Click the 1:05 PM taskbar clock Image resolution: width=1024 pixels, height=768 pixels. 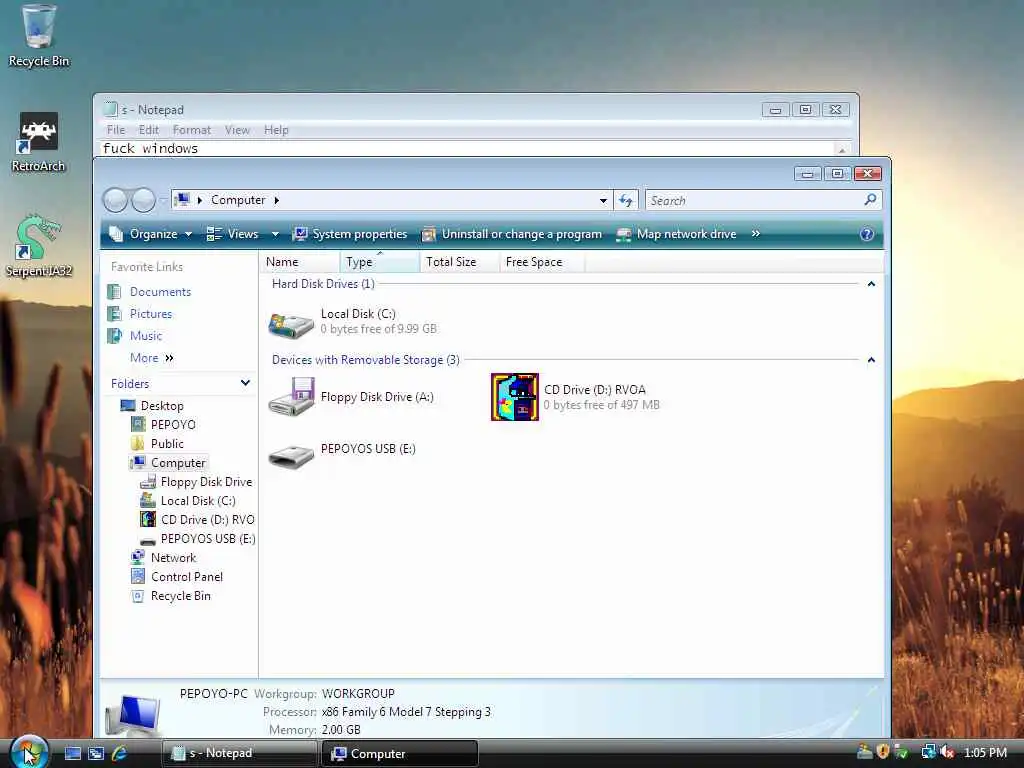click(985, 752)
